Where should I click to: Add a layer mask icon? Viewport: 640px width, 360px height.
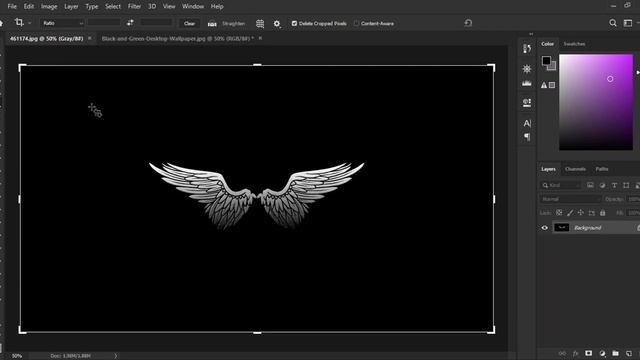coord(589,353)
